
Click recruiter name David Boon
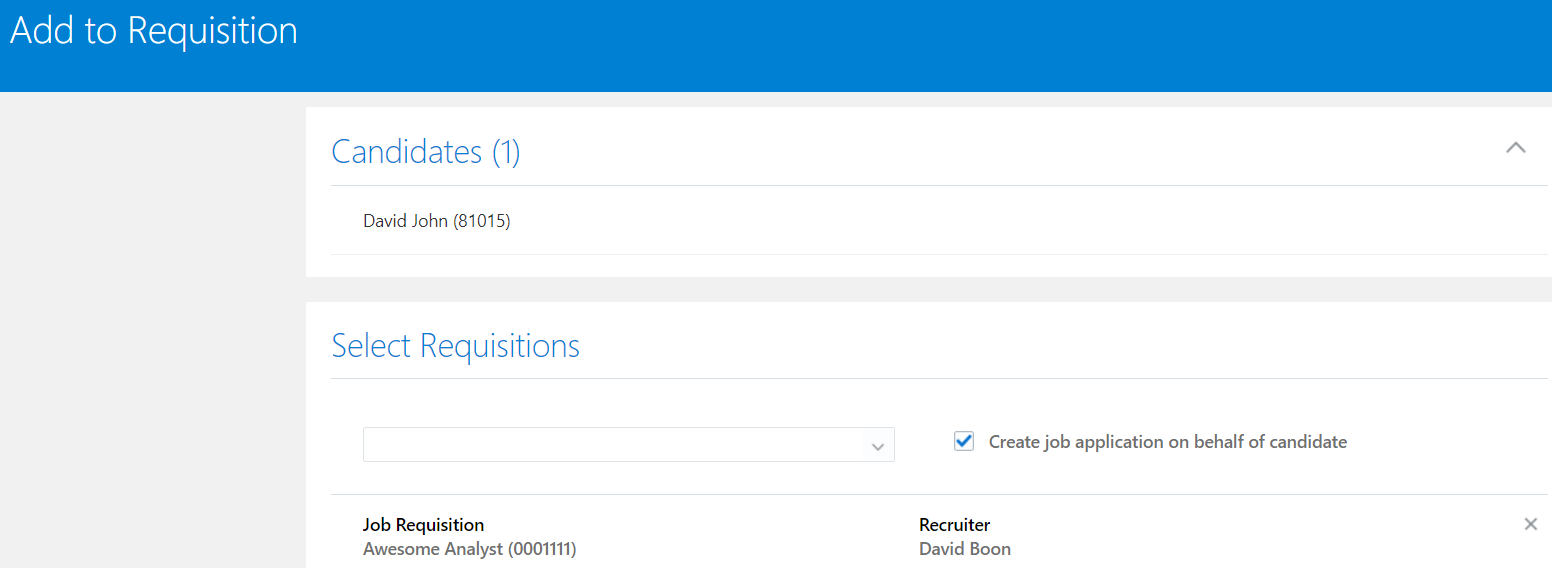tap(964, 549)
